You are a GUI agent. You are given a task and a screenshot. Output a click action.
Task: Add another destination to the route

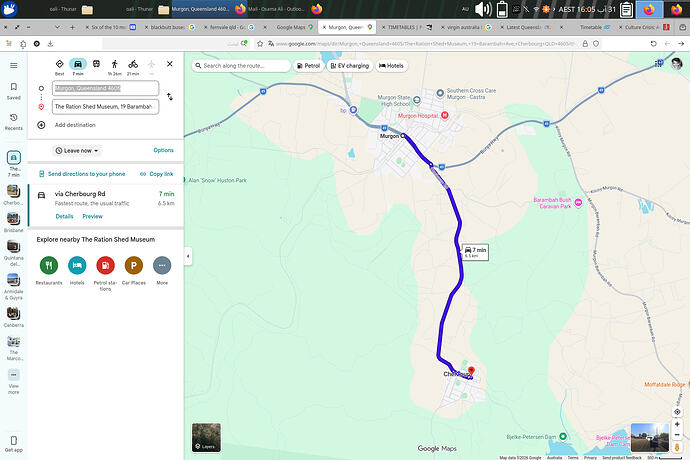click(x=75, y=125)
